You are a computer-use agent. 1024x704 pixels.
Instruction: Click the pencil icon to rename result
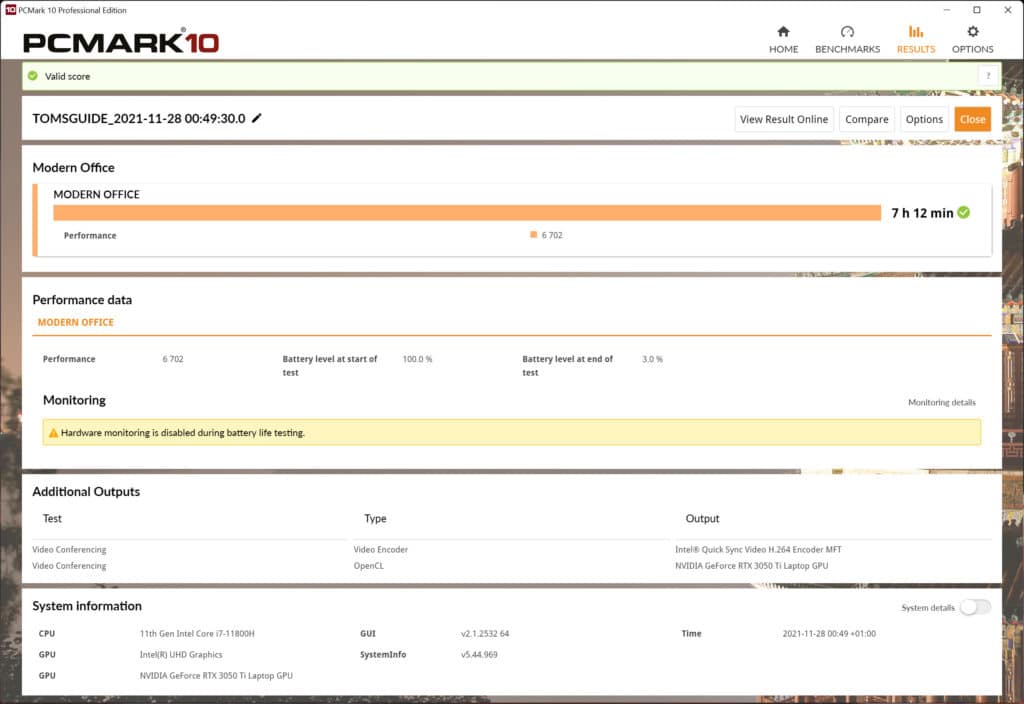[x=257, y=118]
